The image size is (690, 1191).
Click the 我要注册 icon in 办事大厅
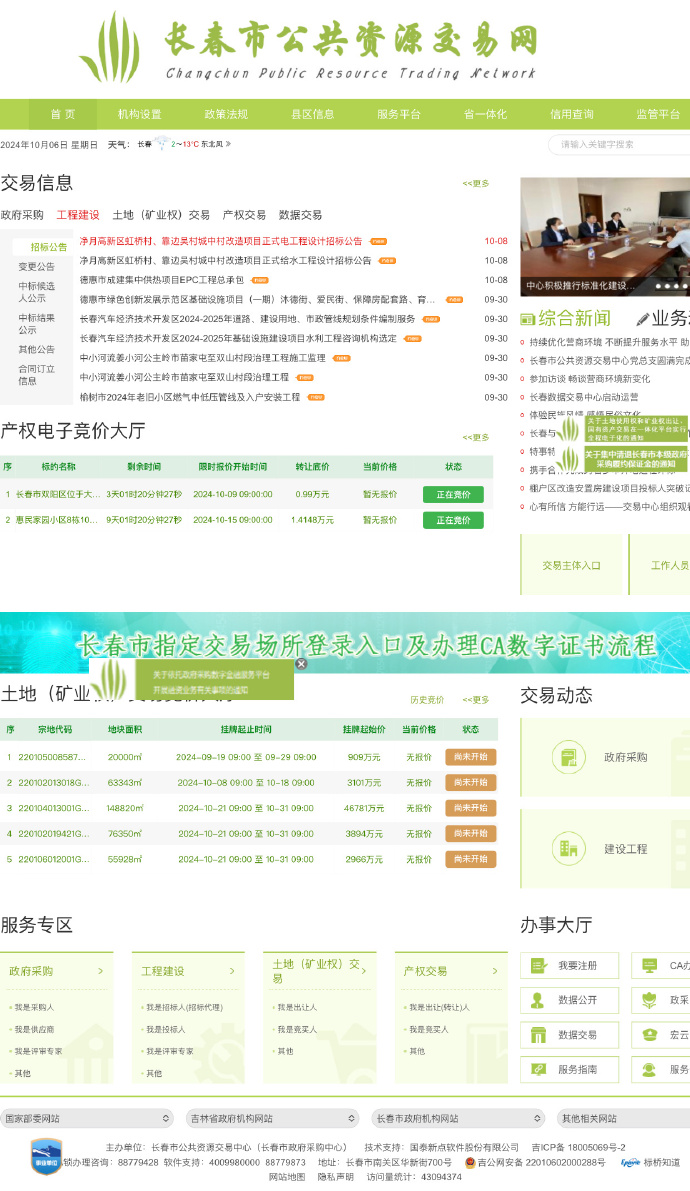click(x=539, y=965)
